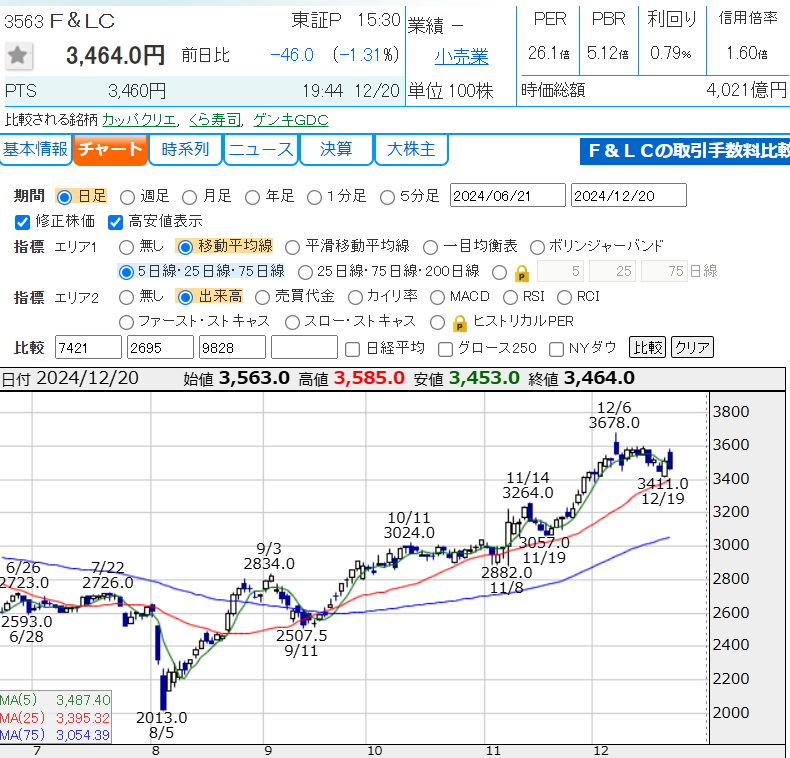Screen dimensions: 790x758
Task: Switch to the 時系列 tab
Action: coord(185,150)
